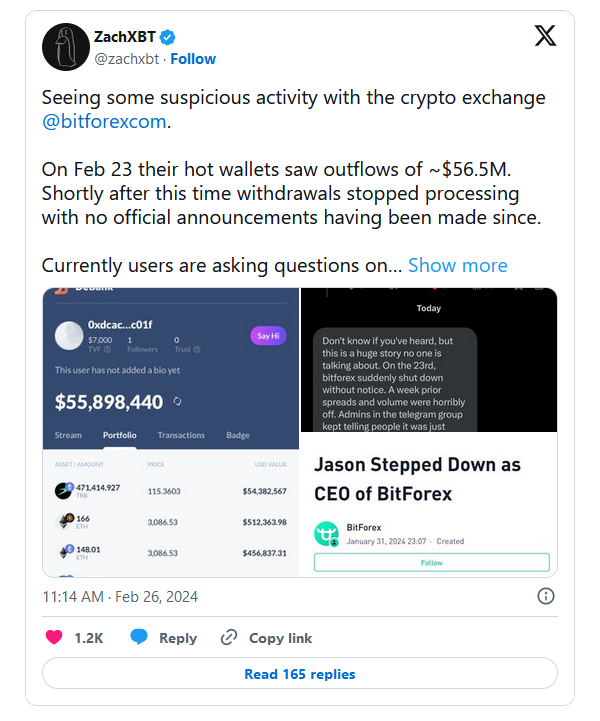This screenshot has height=721, width=600.
Task: Select the Stream tab
Action: [68, 435]
